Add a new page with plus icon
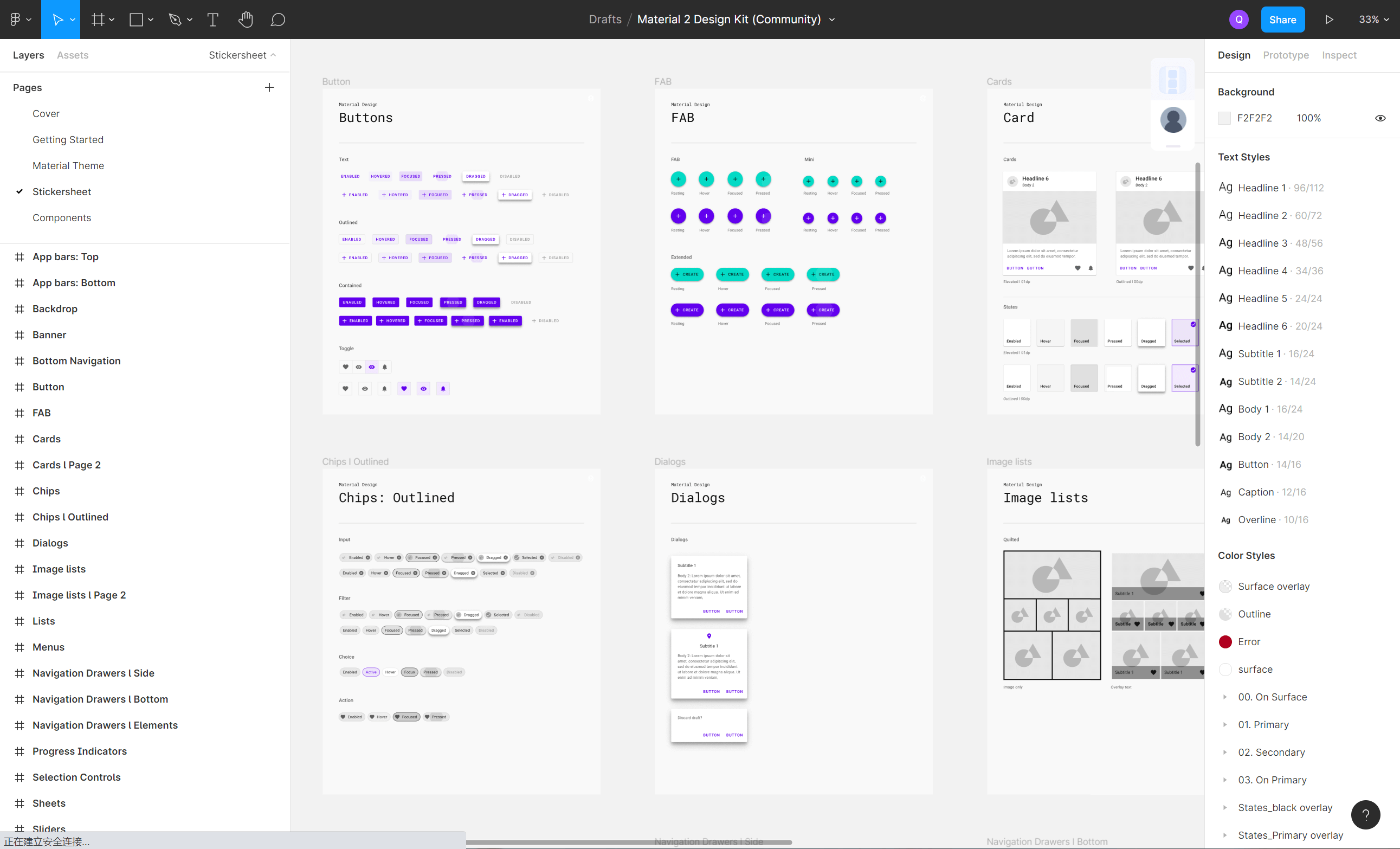Screen dimensions: 1400x849 pyautogui.click(x=270, y=88)
